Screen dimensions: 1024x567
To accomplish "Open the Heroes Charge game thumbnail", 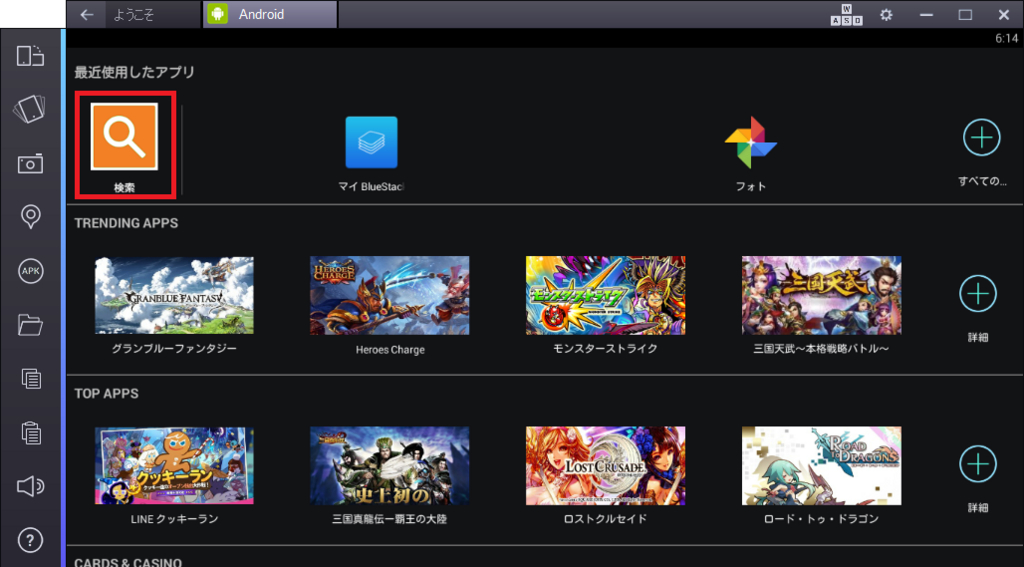I will pos(390,295).
